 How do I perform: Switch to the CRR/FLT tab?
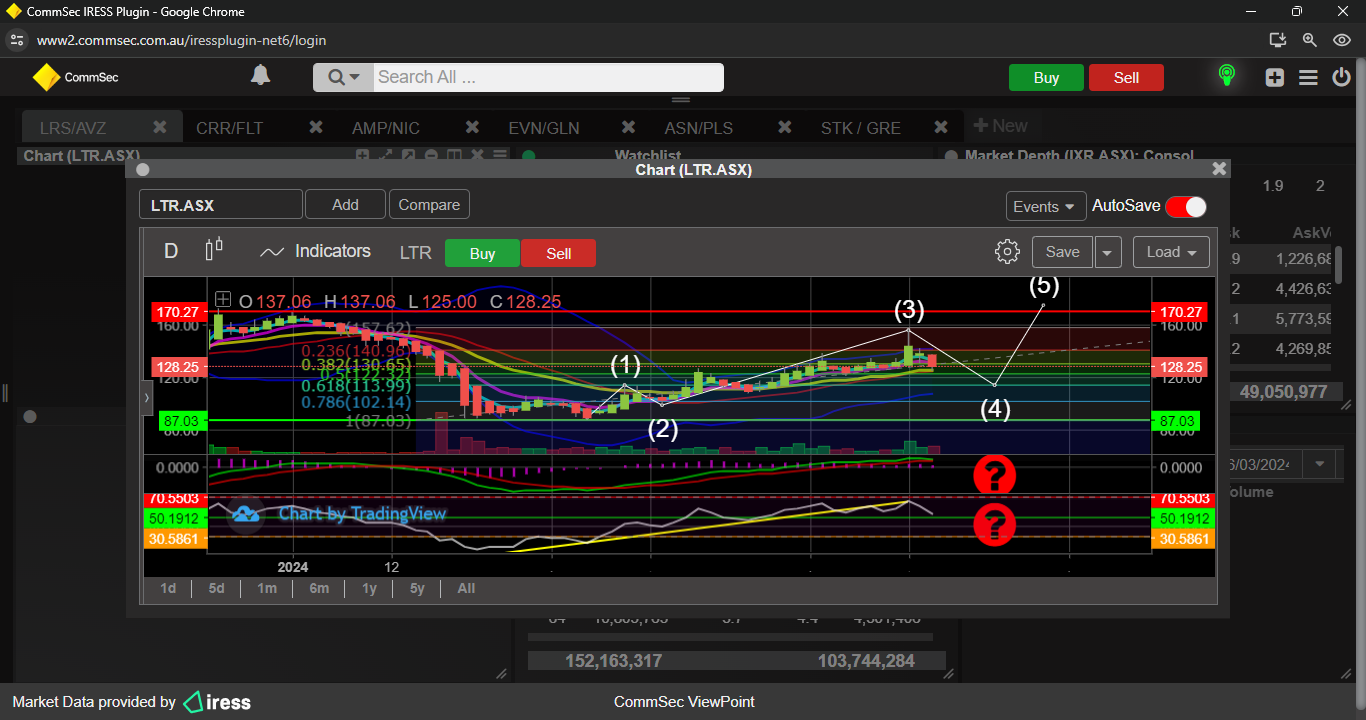229,128
